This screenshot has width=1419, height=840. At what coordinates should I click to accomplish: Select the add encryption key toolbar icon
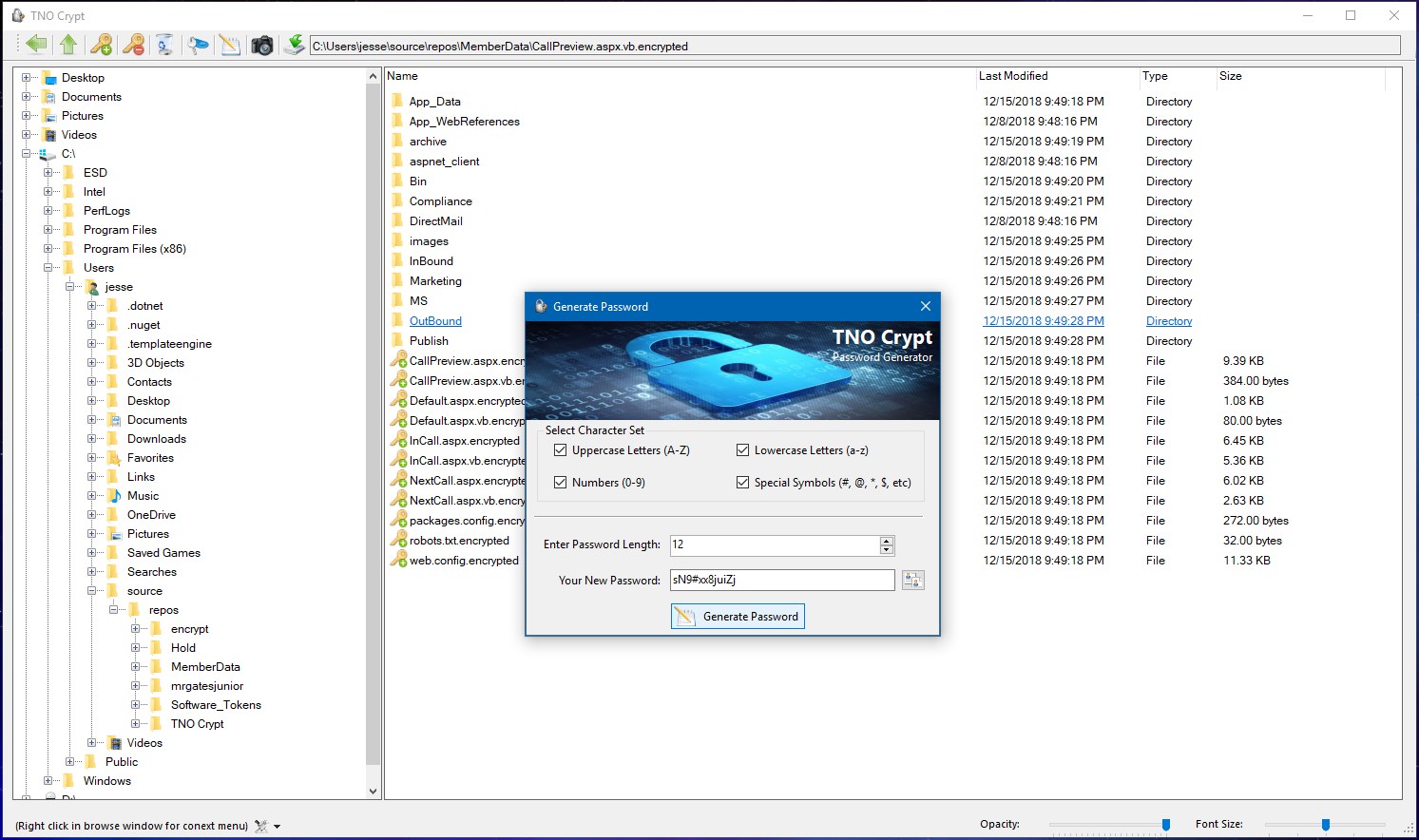point(101,44)
